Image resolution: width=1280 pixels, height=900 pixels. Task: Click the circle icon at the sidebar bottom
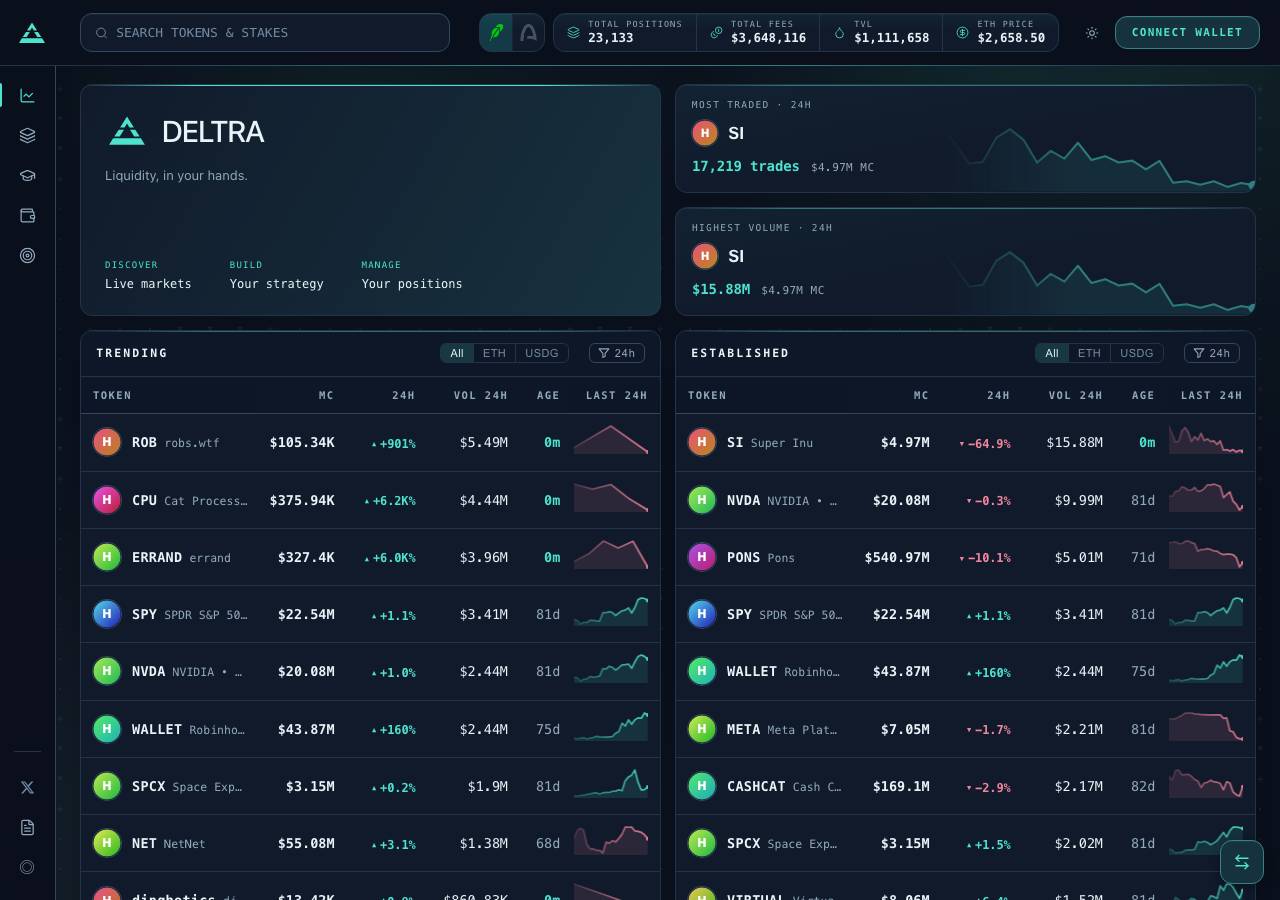click(x=27, y=868)
